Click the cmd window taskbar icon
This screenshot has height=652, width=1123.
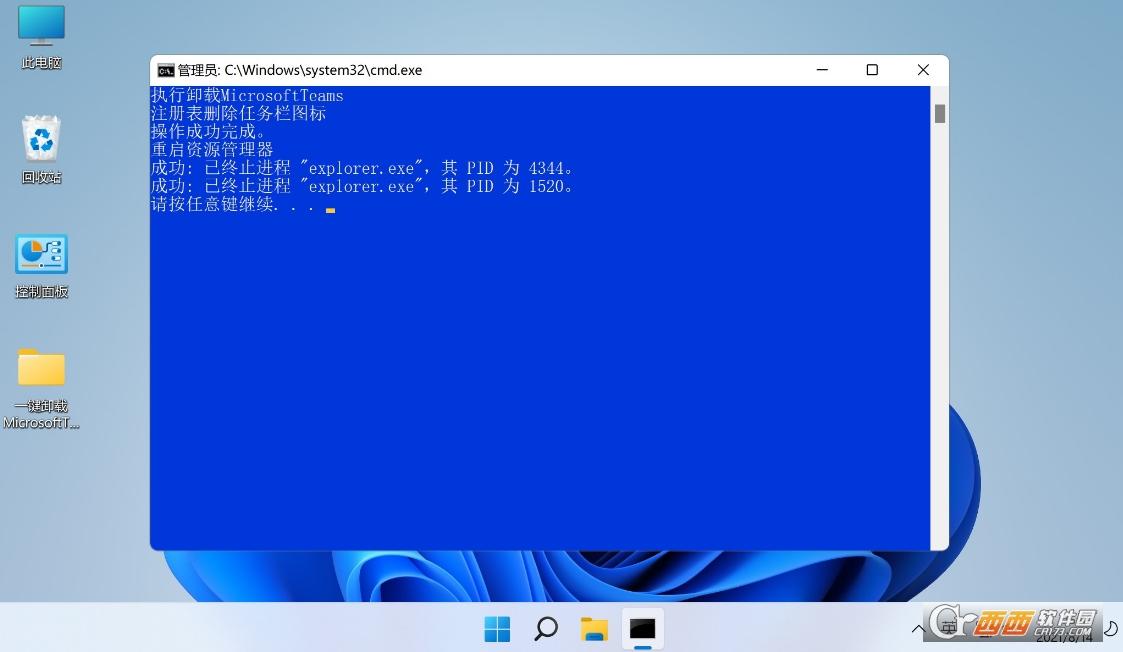[642, 629]
